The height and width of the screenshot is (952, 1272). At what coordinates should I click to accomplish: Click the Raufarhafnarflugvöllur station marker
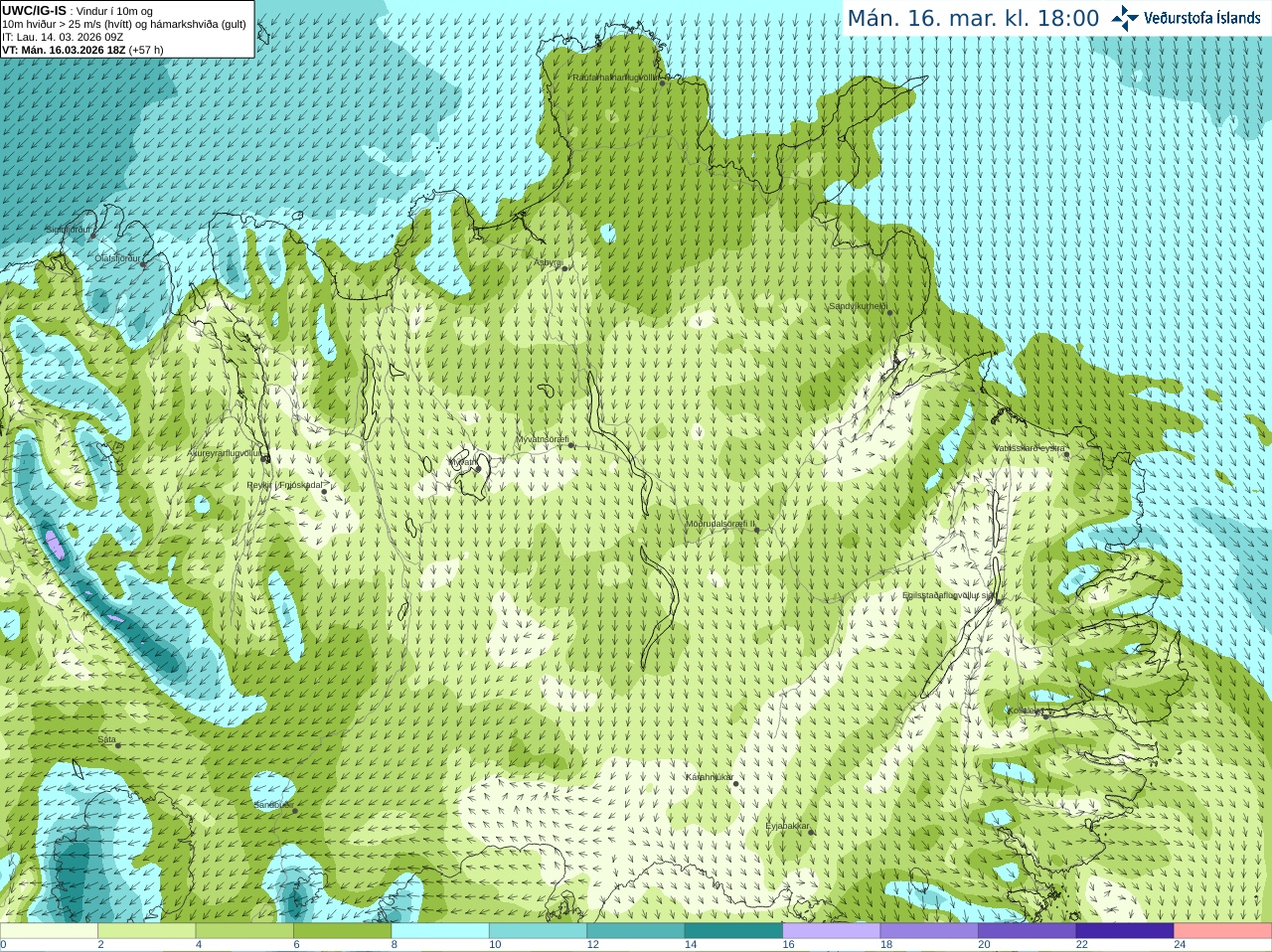[662, 82]
